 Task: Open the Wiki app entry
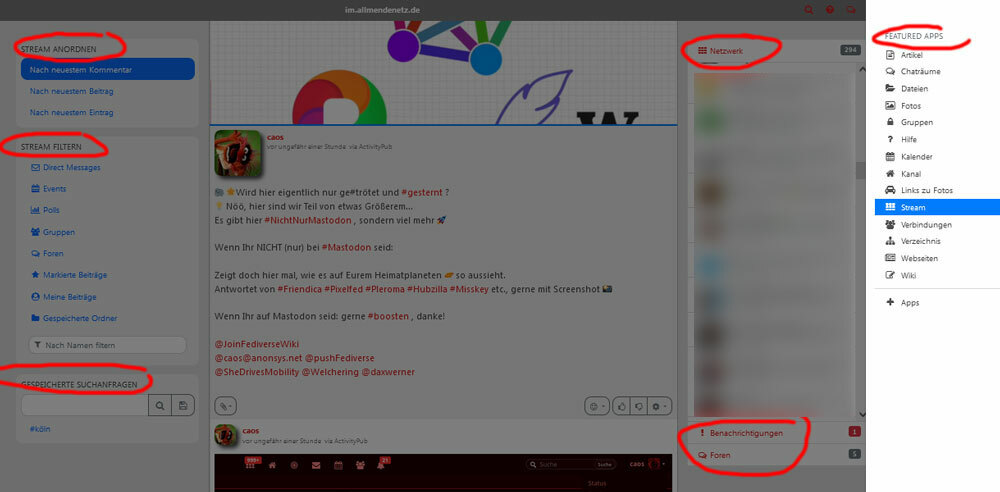pyautogui.click(x=909, y=275)
